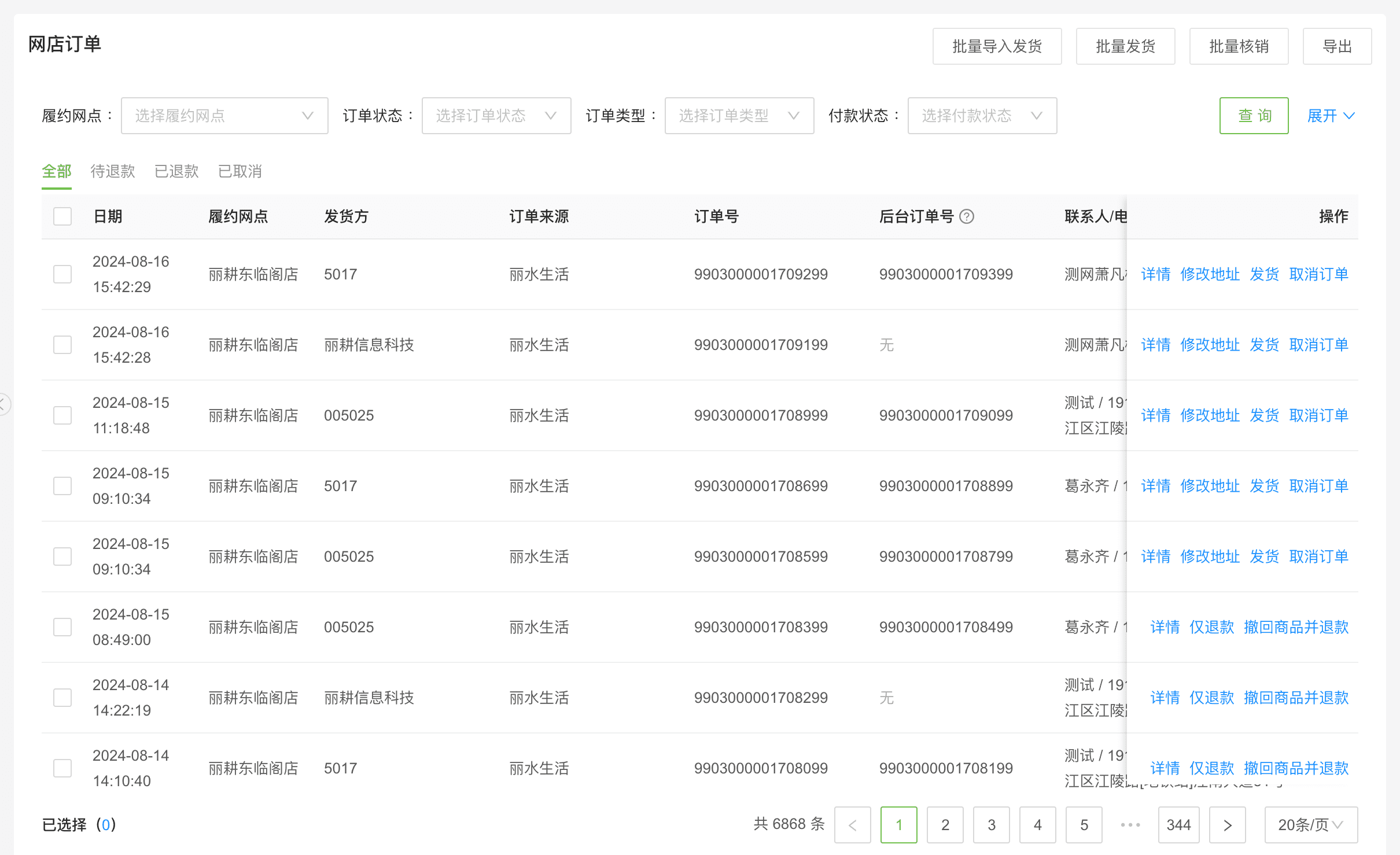Click the collapse sidebar arrow at left edge
The image size is (1400, 855).
click(x=3, y=404)
